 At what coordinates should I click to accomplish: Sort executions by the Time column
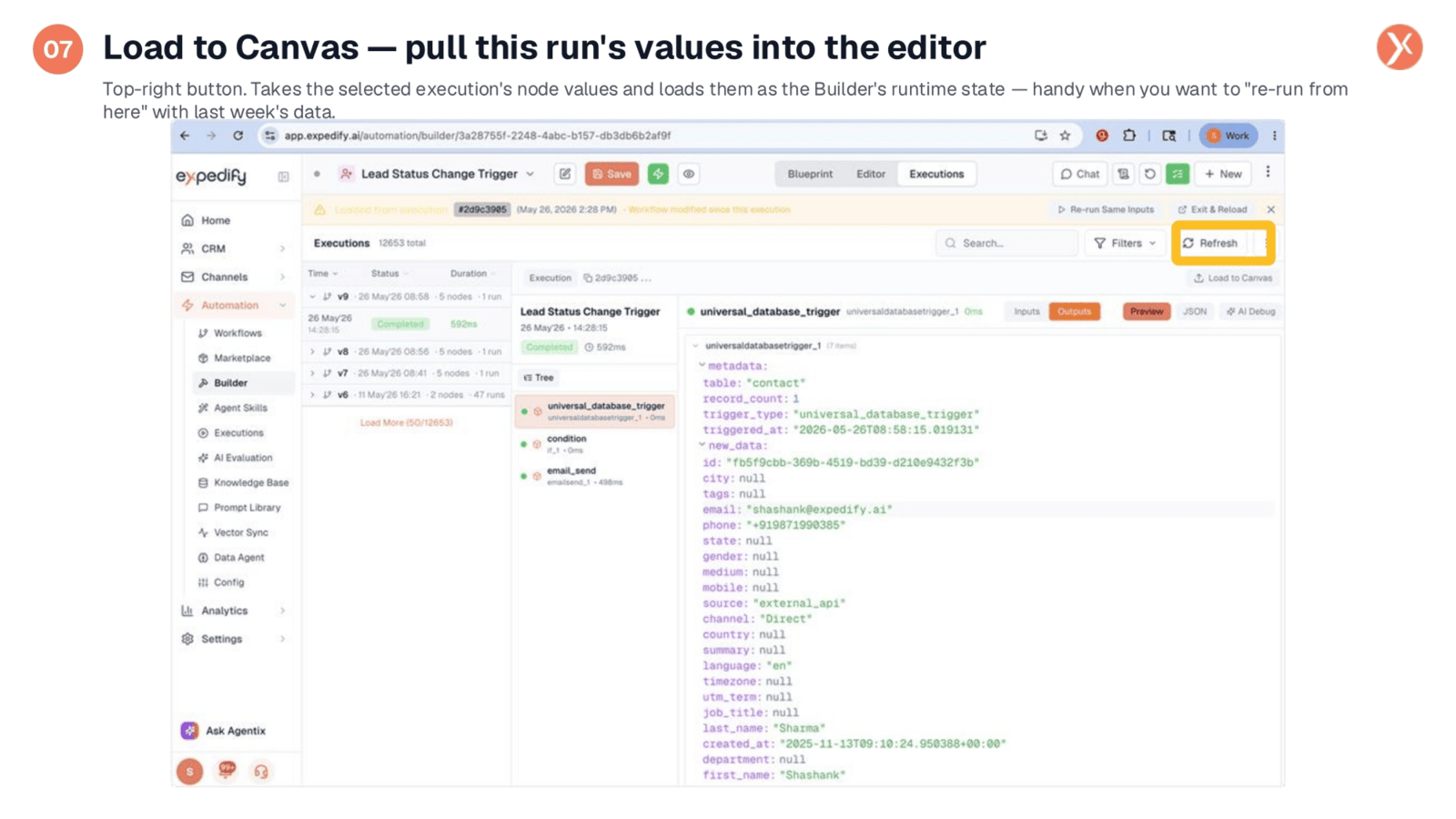322,273
